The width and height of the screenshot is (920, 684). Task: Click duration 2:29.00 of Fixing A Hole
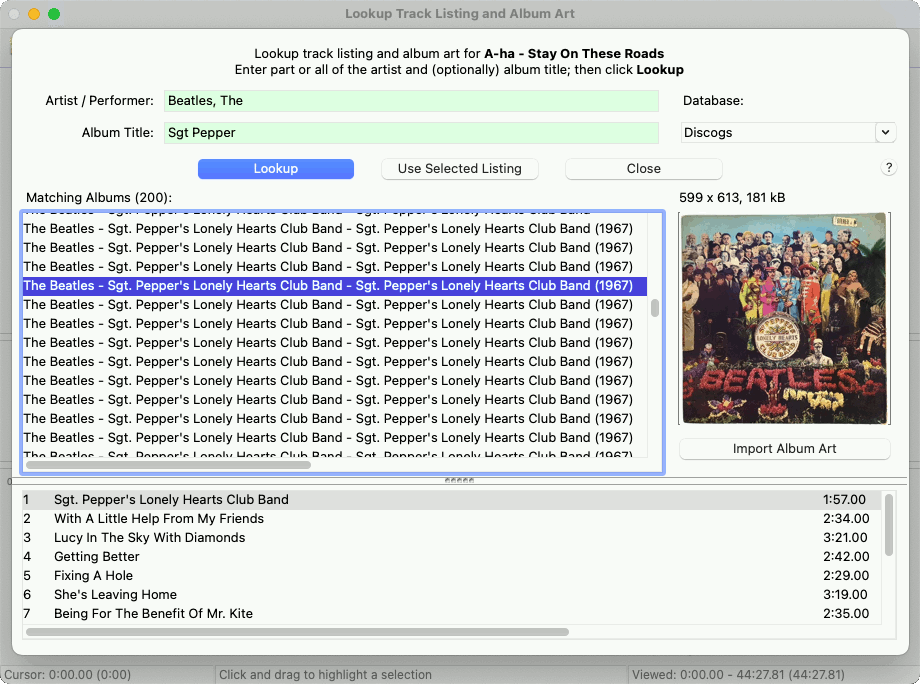tap(846, 575)
